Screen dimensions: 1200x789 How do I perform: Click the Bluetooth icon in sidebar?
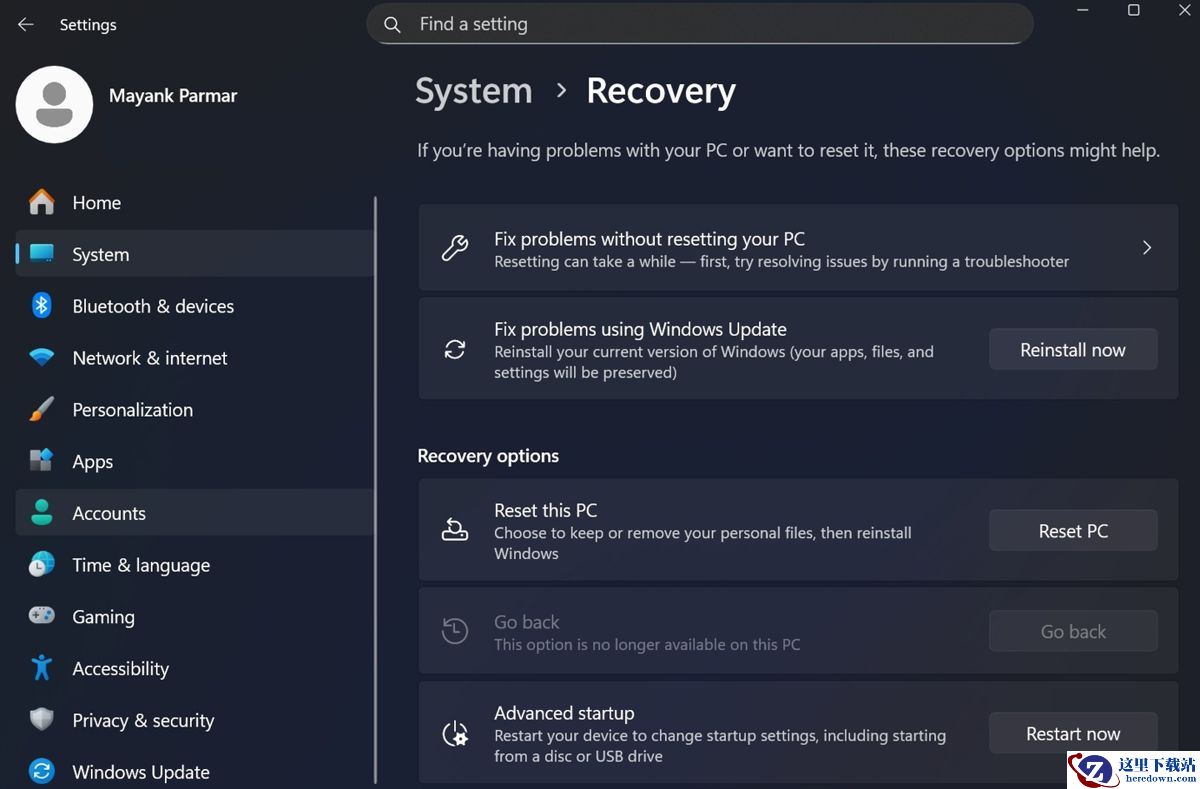pos(42,306)
